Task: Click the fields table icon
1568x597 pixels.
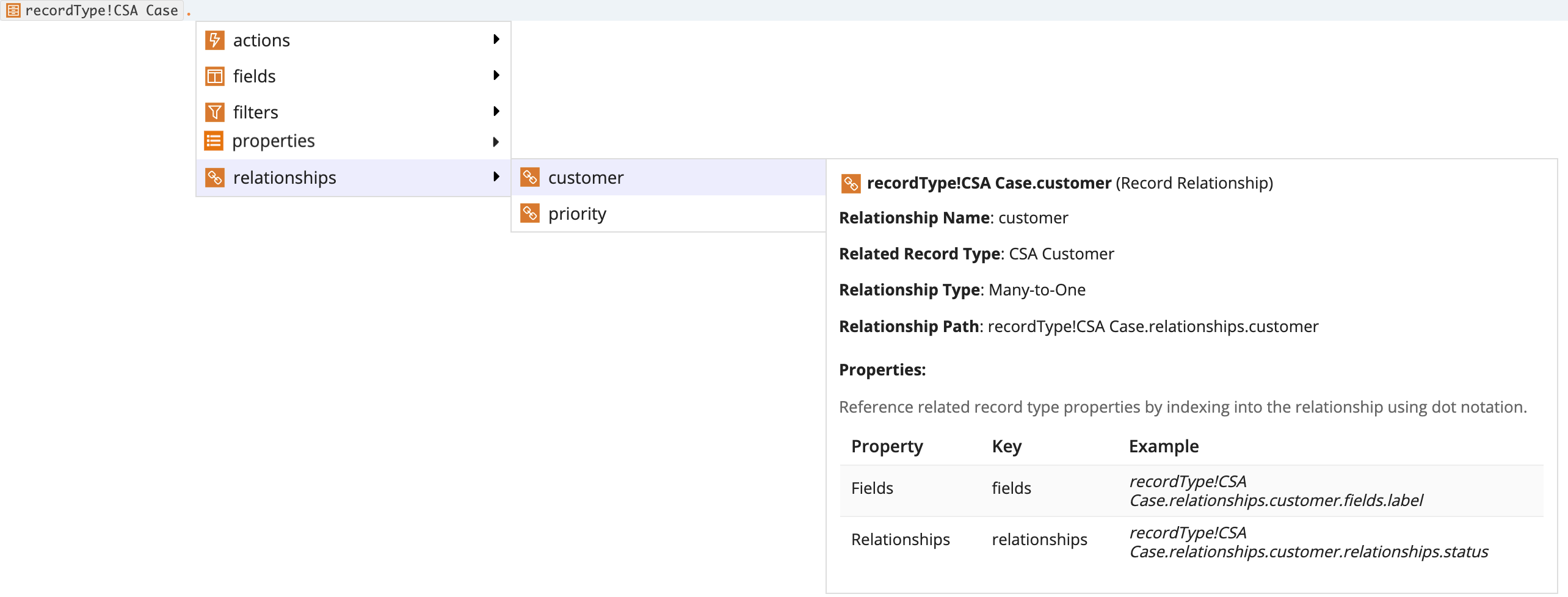Action: point(214,76)
